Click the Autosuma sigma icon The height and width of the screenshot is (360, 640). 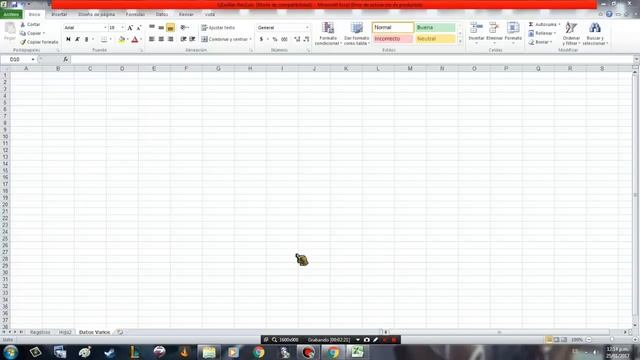click(531, 24)
